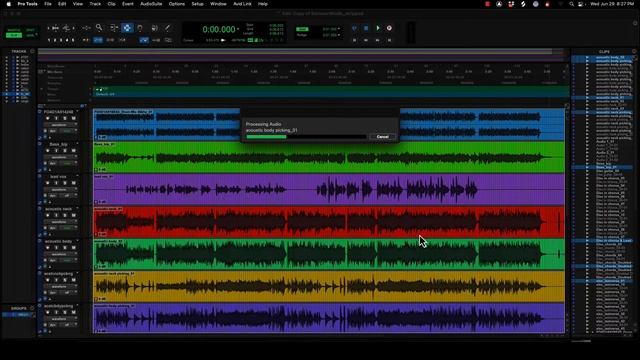
Task: Open automation mode selector on Bass_trip track
Action: point(68,163)
